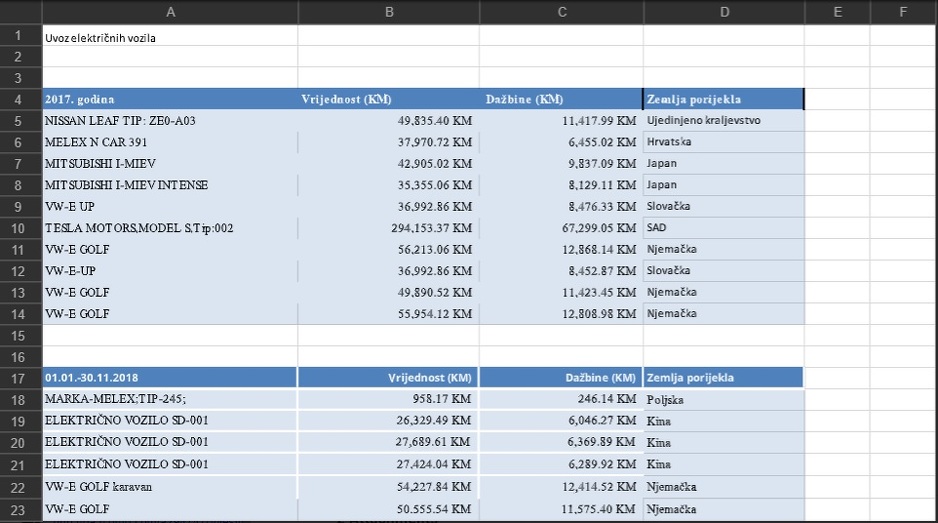Click the 67,299.05 KM duties cell

(x=561, y=228)
